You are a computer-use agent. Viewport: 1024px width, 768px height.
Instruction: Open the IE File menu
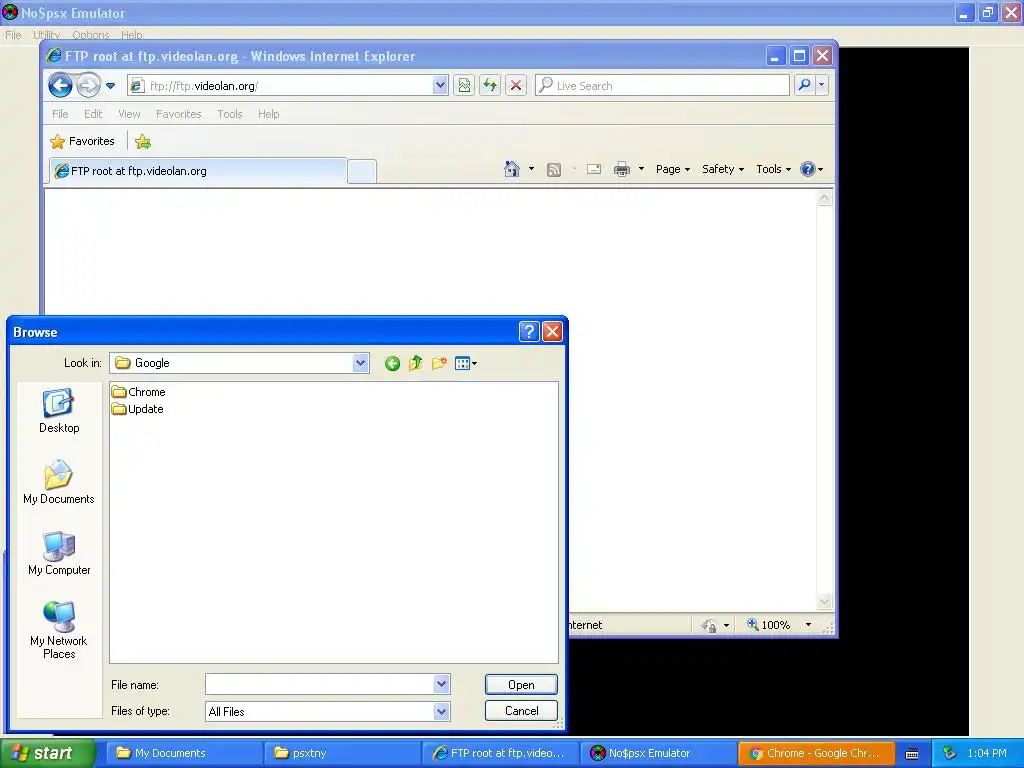click(60, 114)
